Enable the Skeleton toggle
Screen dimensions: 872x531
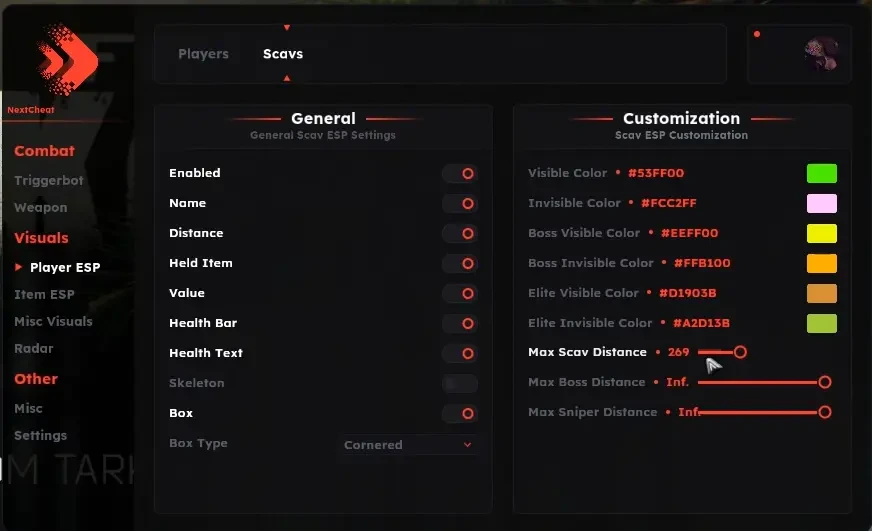[x=460, y=383]
